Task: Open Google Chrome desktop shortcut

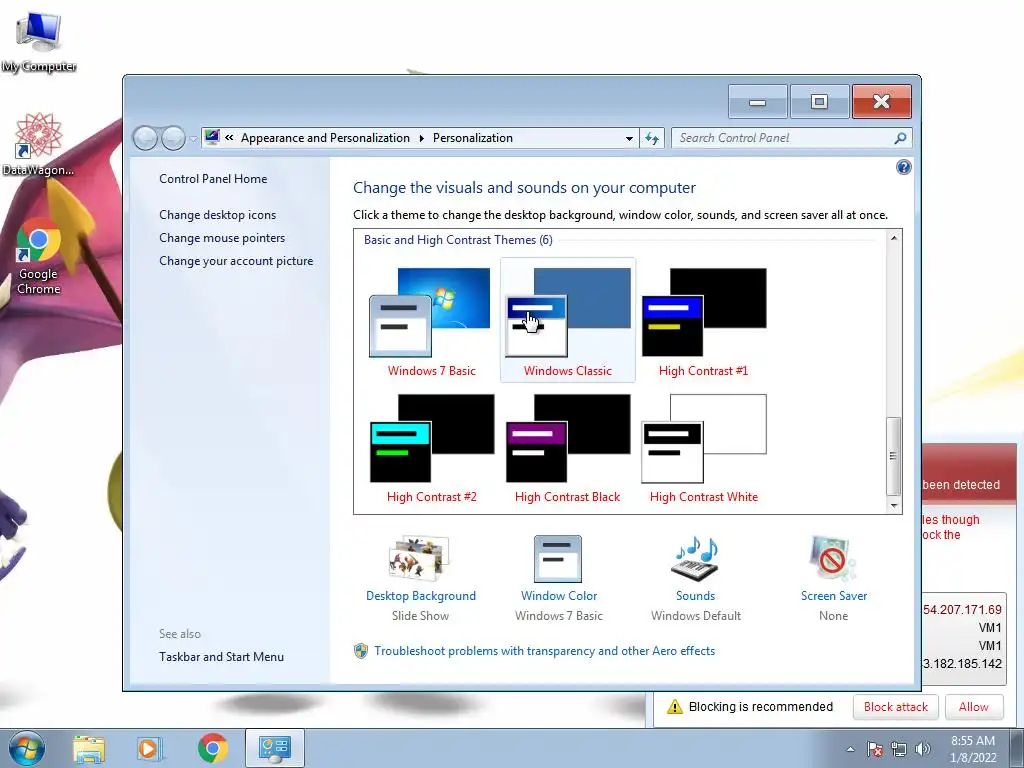Action: tap(39, 257)
